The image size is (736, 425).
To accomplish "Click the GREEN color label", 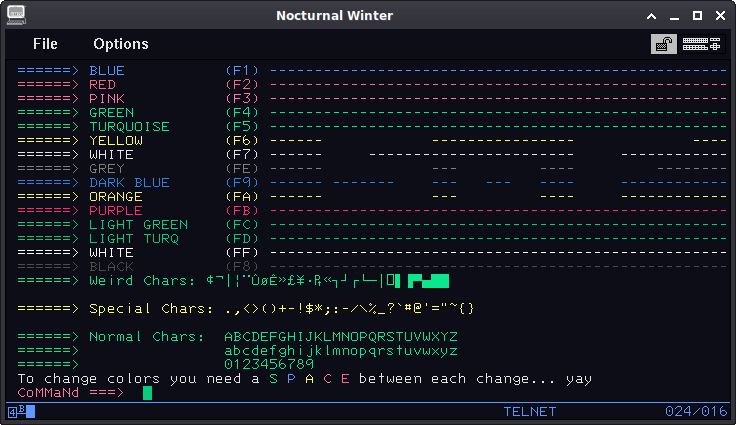I will 112,113.
